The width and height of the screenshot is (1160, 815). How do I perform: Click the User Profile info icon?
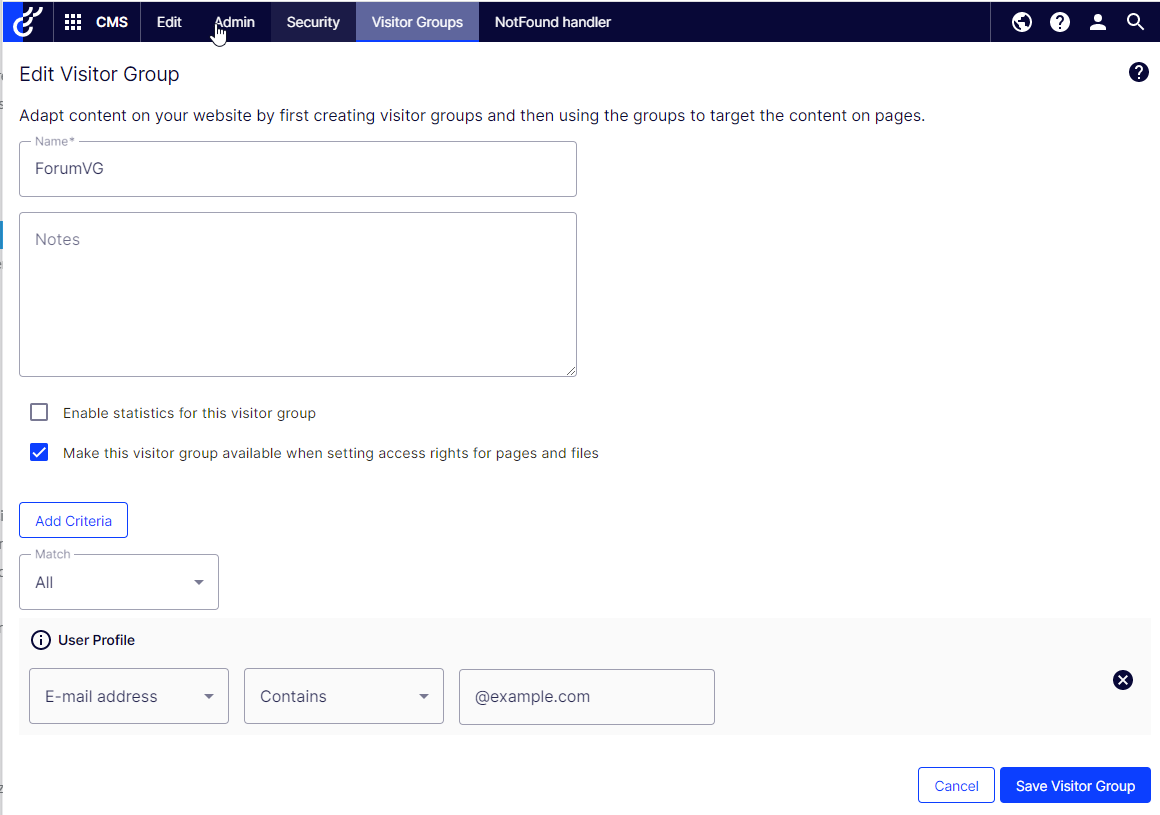41,640
